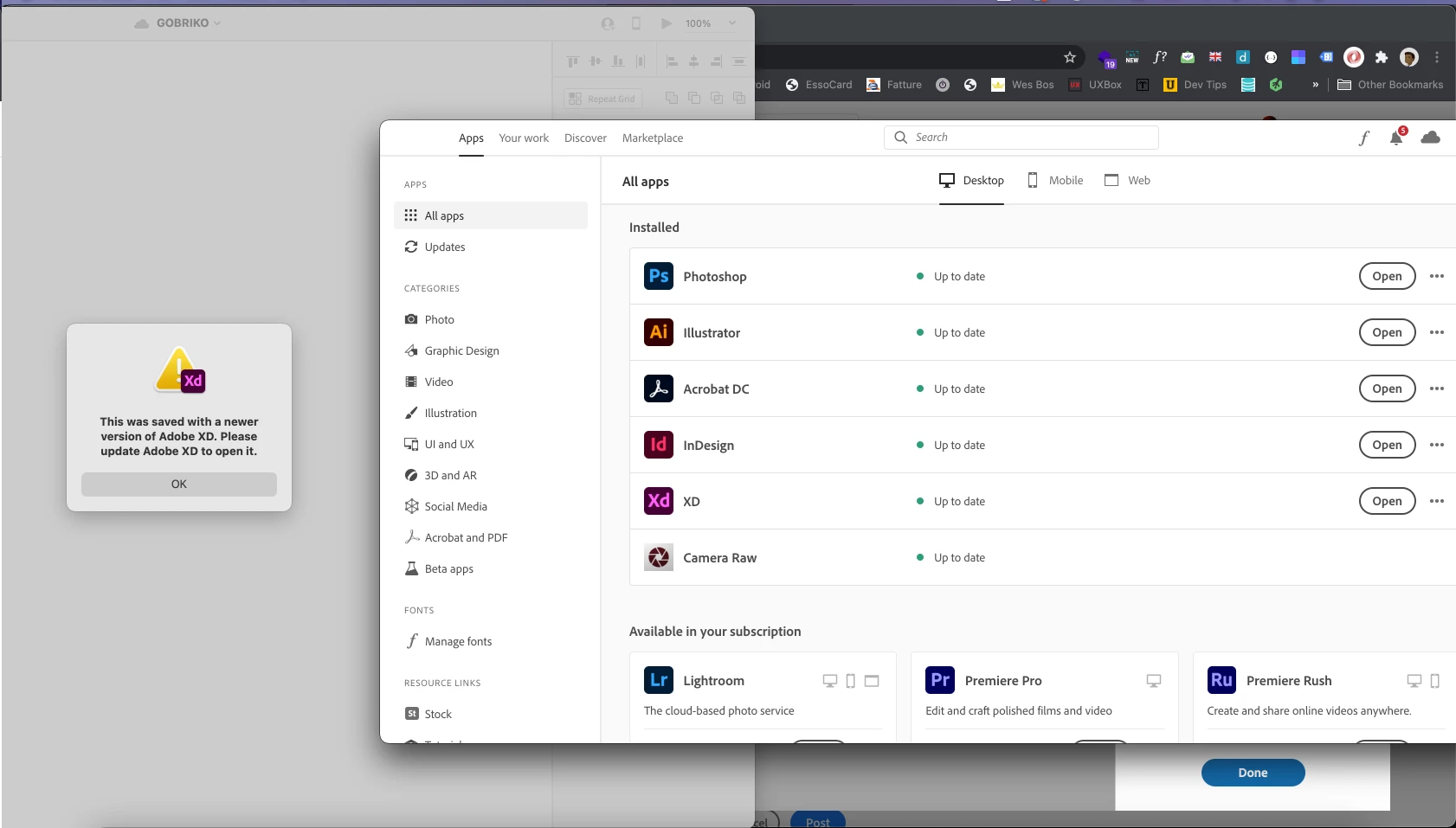
Task: Click the browser profile avatar
Action: click(1409, 57)
